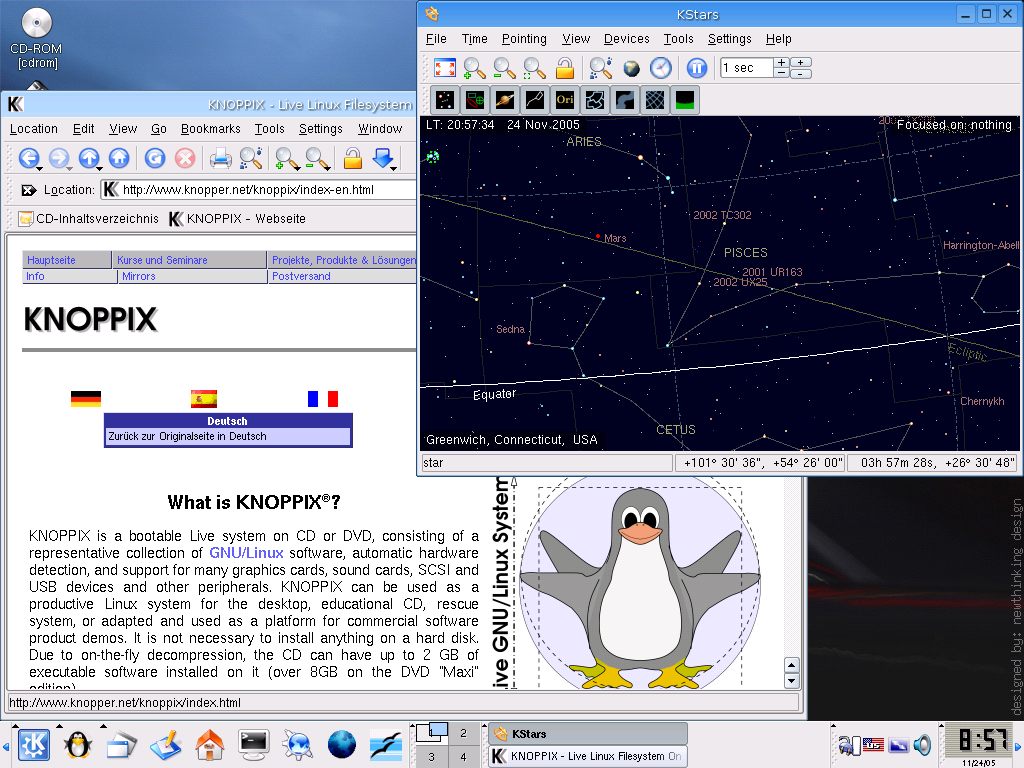Clear the Konqueror location bar
The height and width of the screenshot is (768, 1024).
point(28,190)
